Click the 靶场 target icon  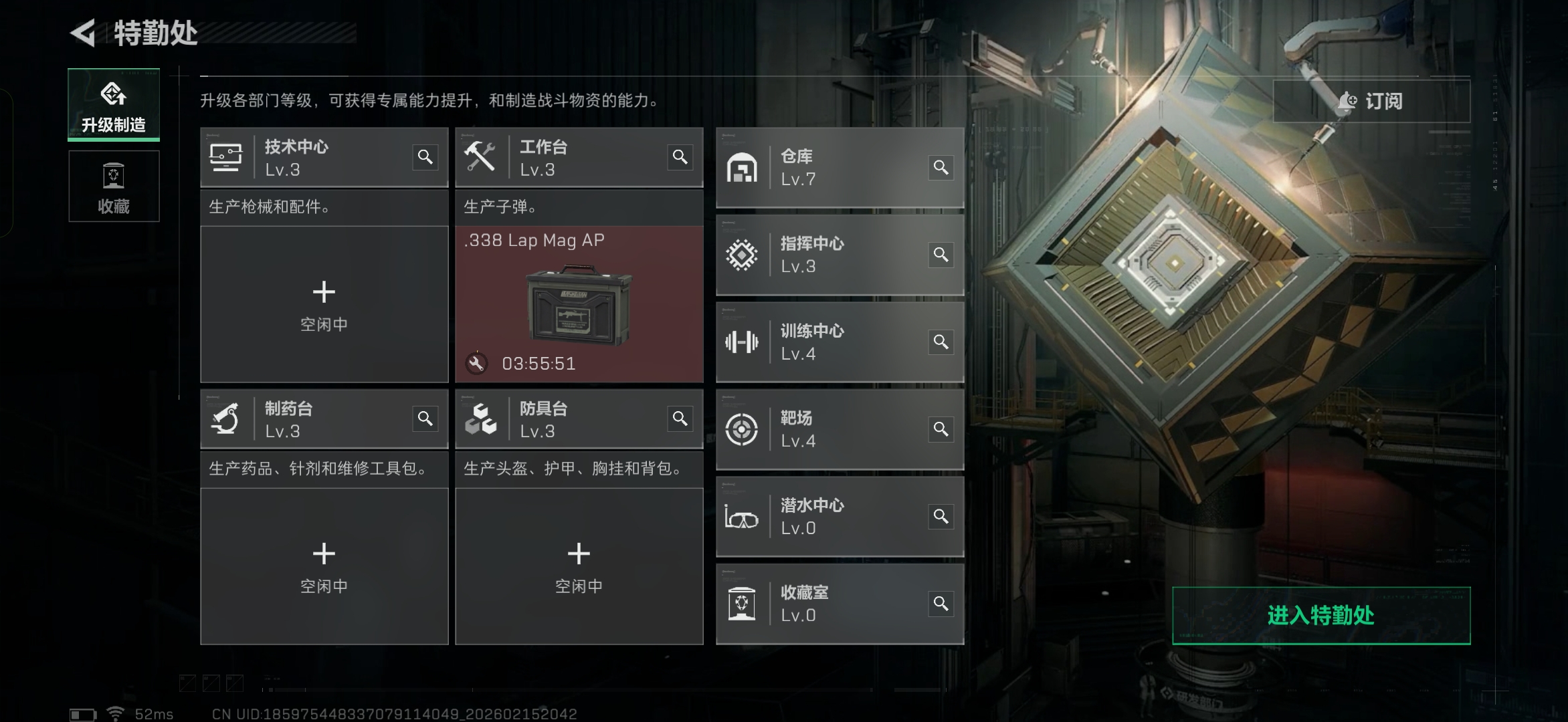pyautogui.click(x=742, y=429)
